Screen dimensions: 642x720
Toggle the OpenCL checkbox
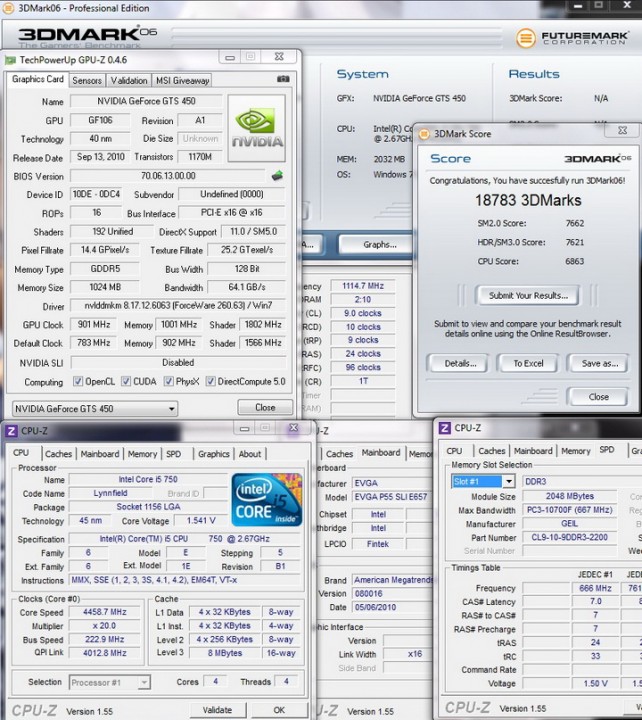coord(78,381)
